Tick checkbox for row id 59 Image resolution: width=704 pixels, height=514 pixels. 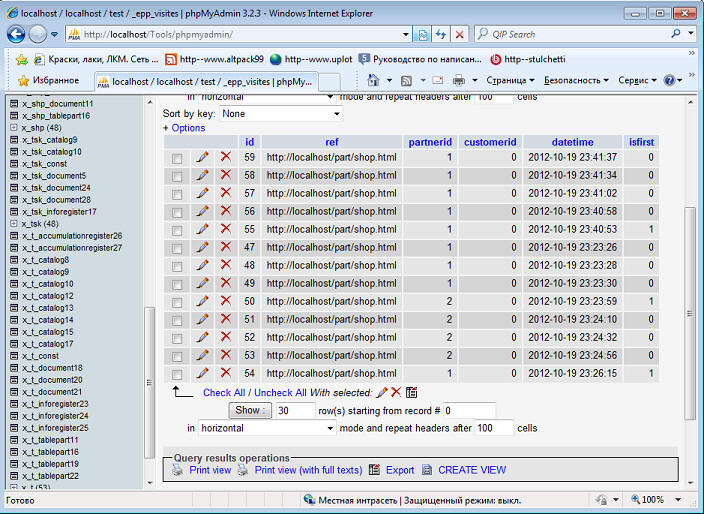tap(177, 158)
